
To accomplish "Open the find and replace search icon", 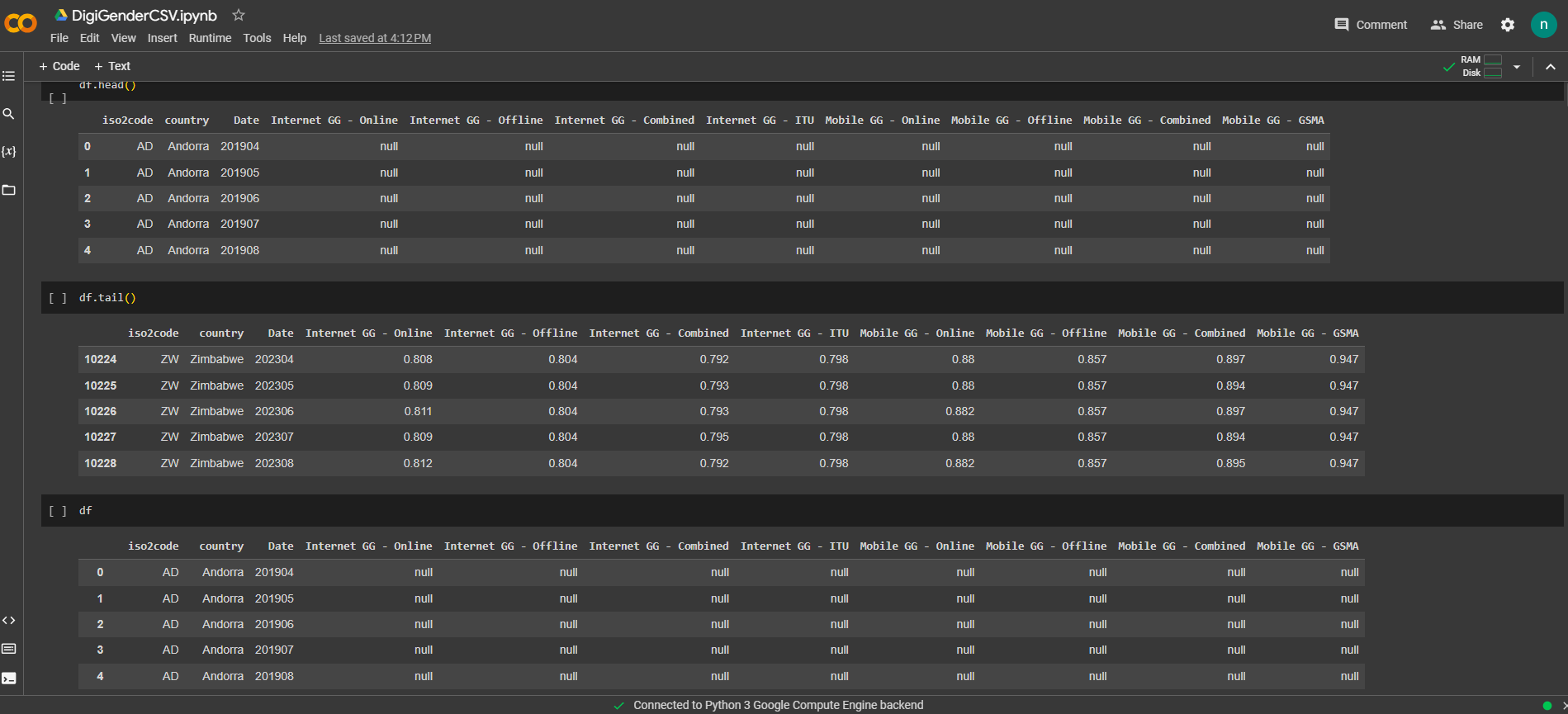I will (9, 114).
